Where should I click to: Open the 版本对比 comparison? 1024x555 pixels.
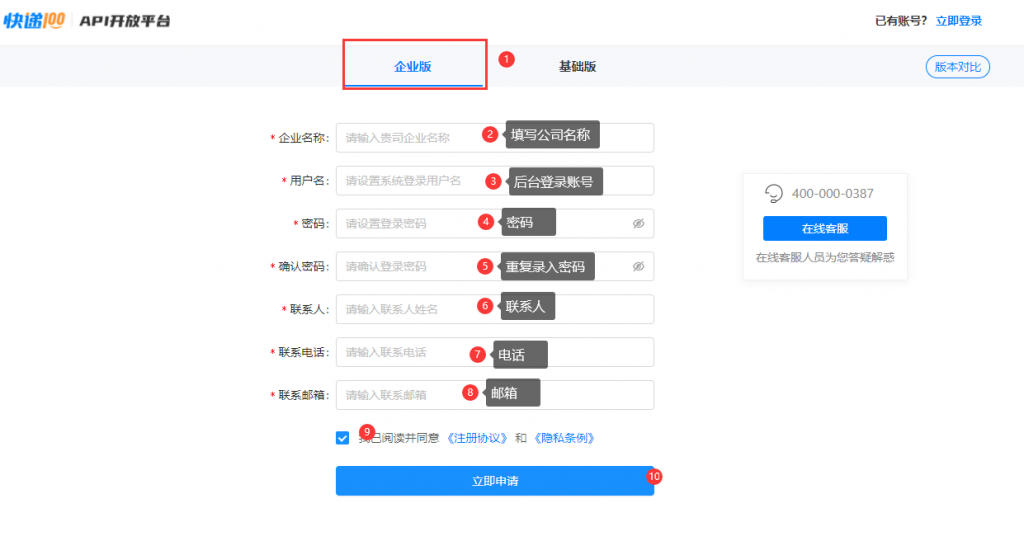click(957, 67)
